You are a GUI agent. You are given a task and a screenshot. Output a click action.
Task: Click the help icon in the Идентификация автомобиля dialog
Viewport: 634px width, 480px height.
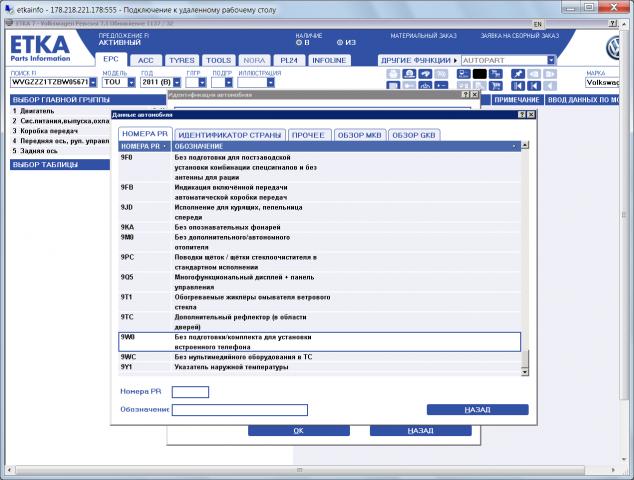[465, 95]
